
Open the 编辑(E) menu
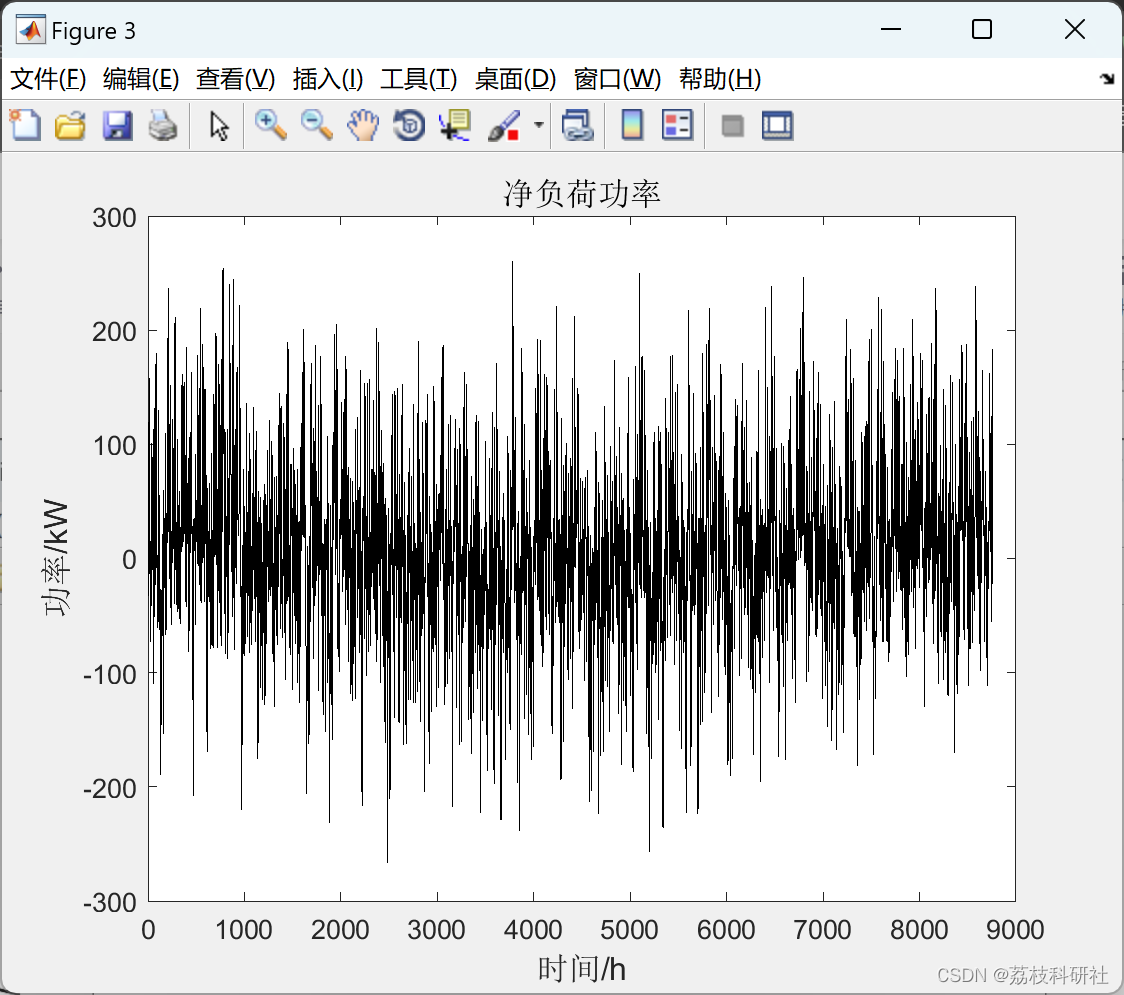tap(140, 79)
